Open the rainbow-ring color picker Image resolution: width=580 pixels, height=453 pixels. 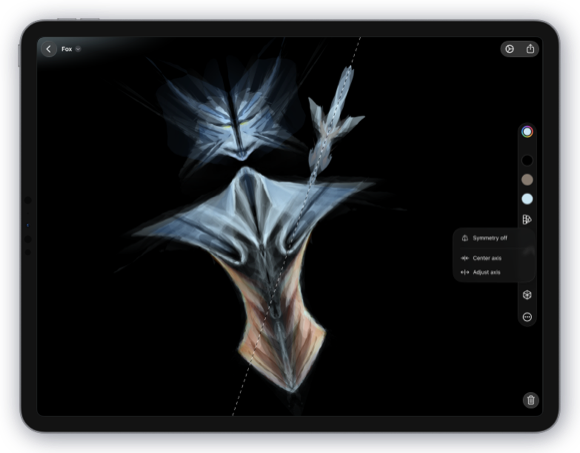(x=527, y=132)
